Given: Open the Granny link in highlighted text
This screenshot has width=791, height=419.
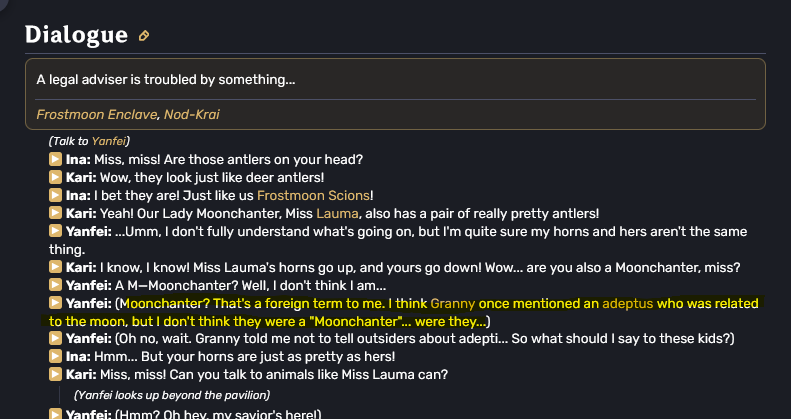Looking at the screenshot, I should point(452,303).
